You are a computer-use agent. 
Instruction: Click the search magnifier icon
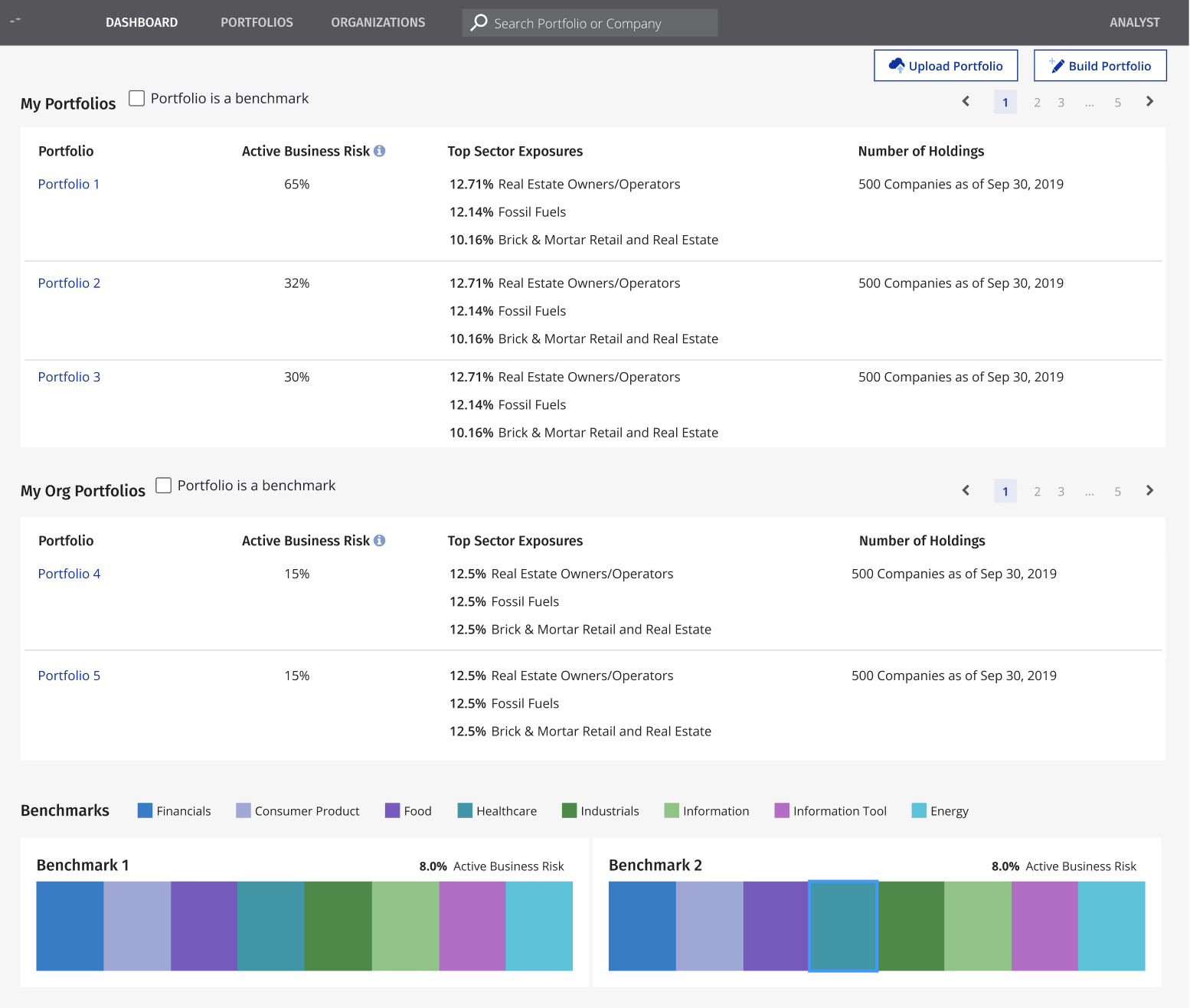point(479,23)
